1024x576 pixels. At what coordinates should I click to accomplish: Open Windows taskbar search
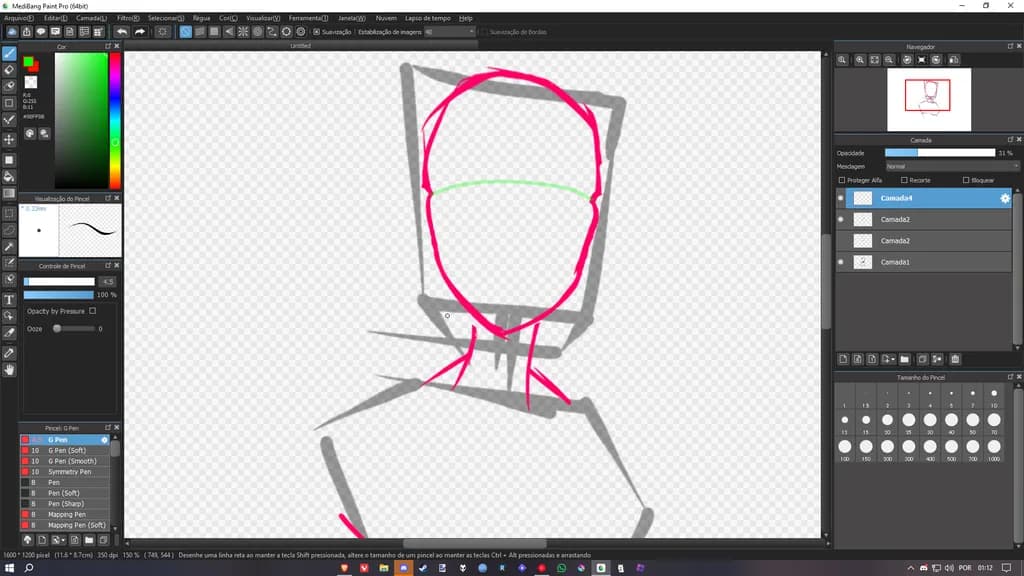[29, 568]
